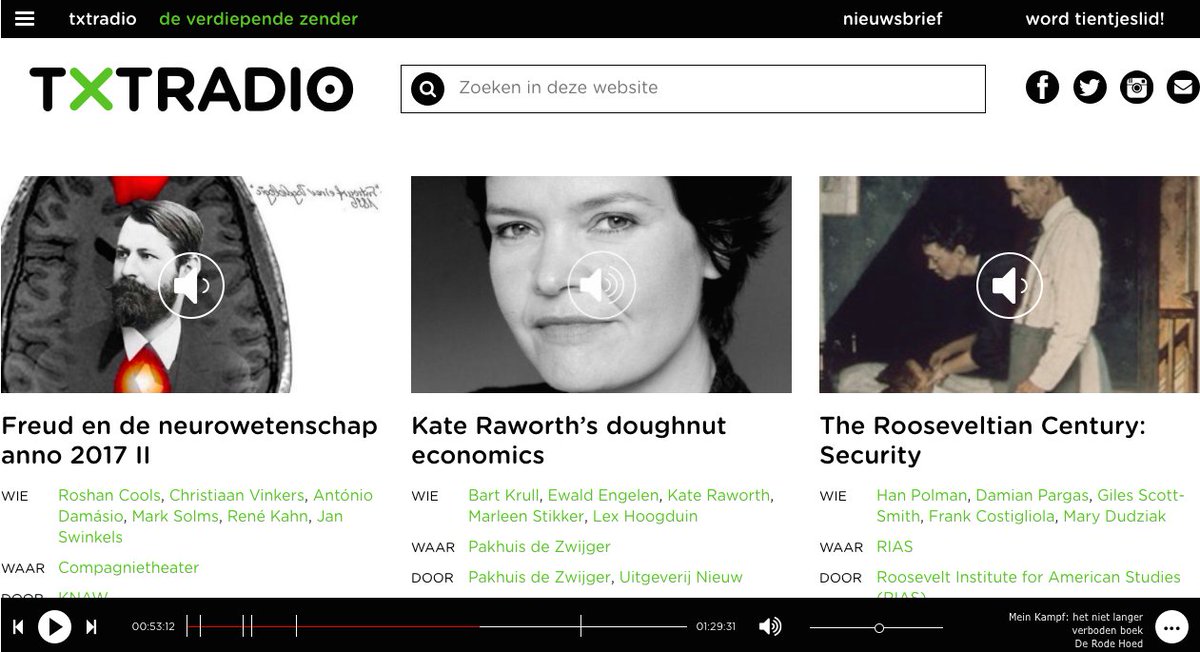This screenshot has height=652, width=1200.
Task: Open speaker Kate Raworth link
Action: tap(718, 495)
